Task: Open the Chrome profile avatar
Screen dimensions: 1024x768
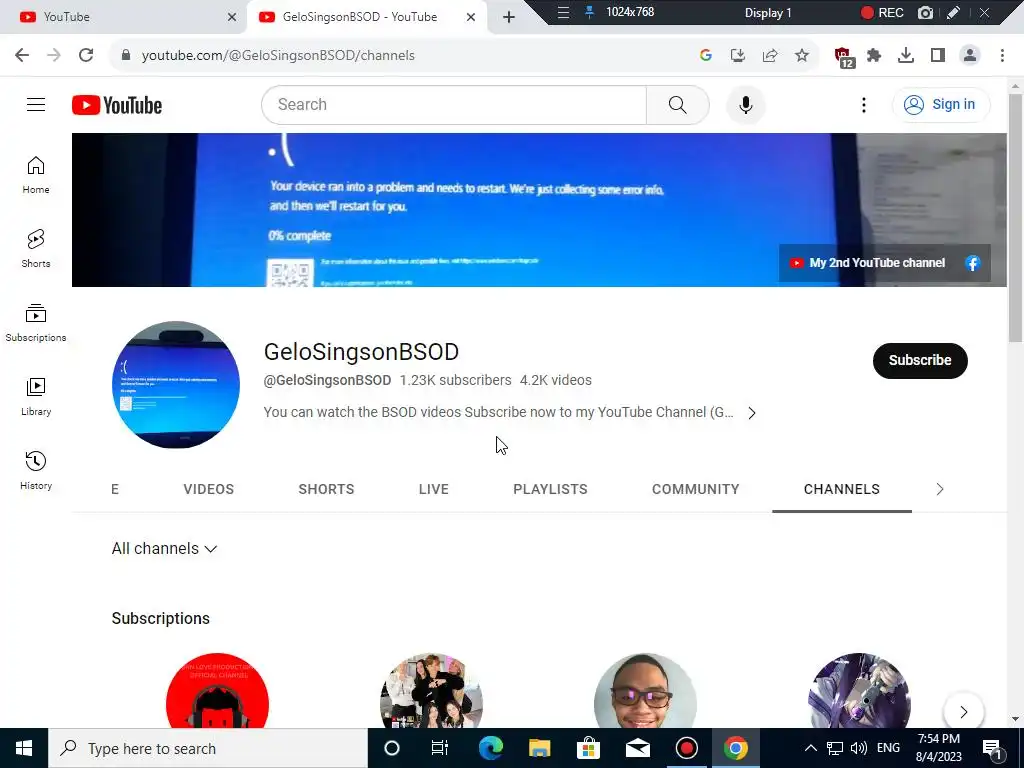Action: (970, 56)
